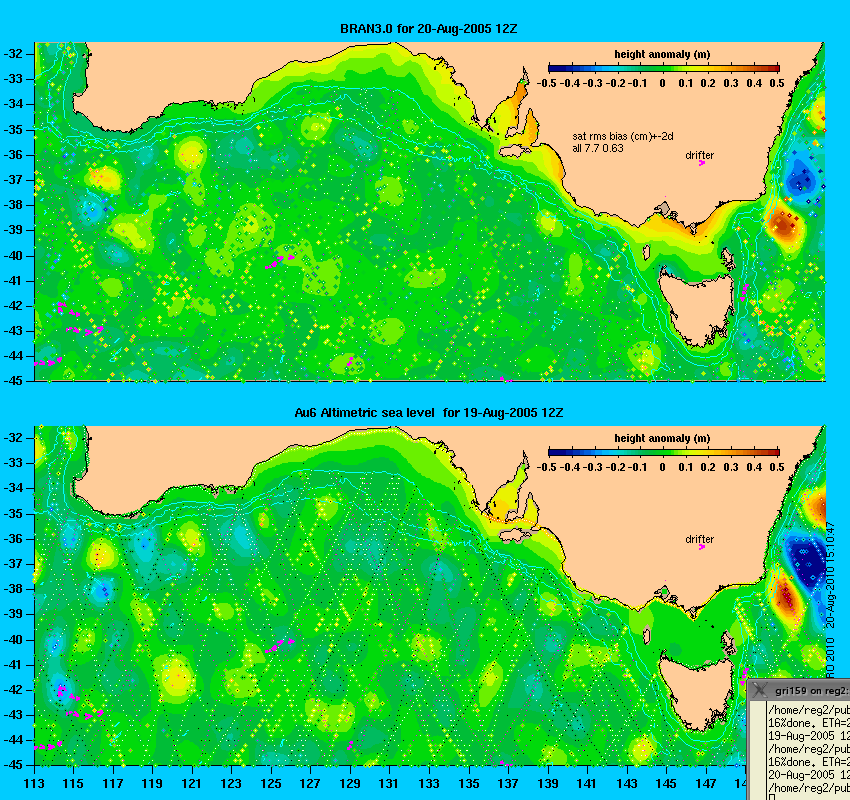
Task: Click the 'all 7.7 0.63' statistics text
Action: [598, 149]
